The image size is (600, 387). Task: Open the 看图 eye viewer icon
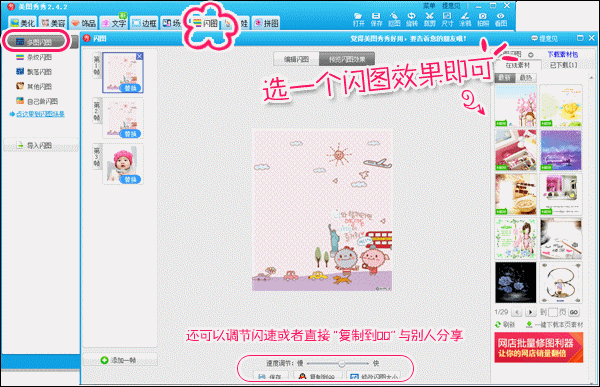click(501, 19)
